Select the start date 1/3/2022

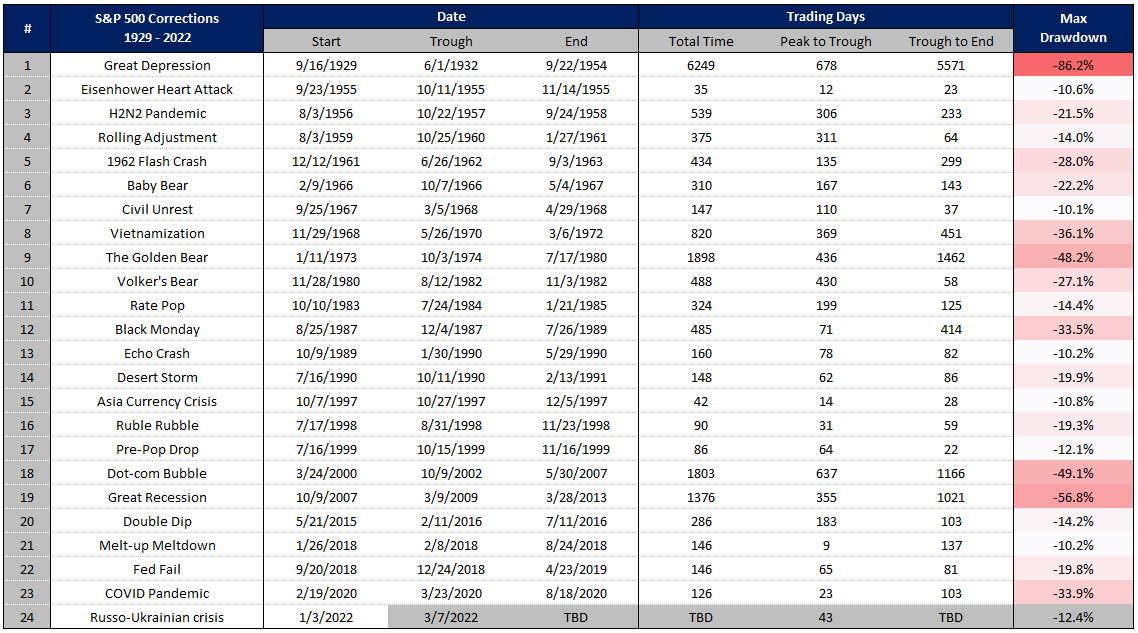coord(326,617)
